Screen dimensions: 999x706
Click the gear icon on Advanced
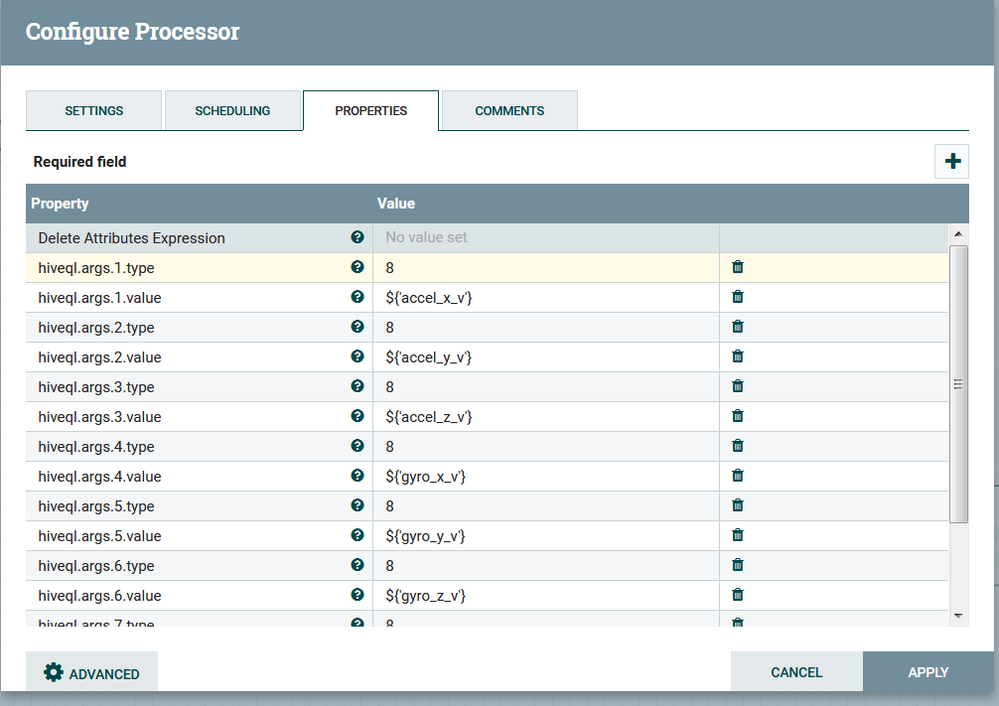point(54,673)
